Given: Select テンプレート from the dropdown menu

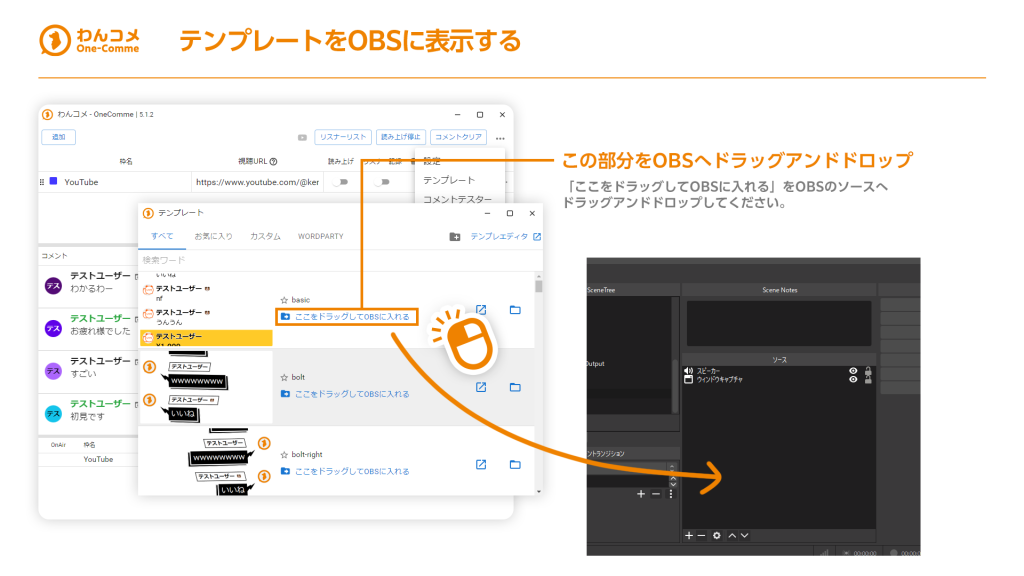Looking at the screenshot, I should [x=449, y=180].
